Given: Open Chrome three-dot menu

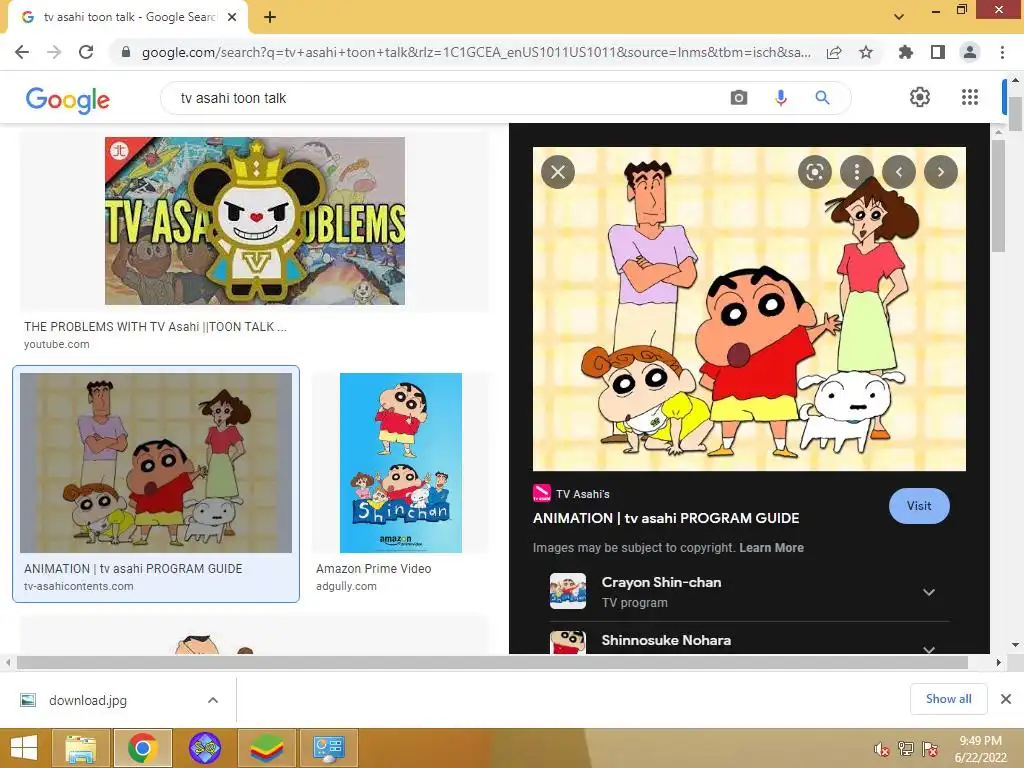Looking at the screenshot, I should point(1002,52).
